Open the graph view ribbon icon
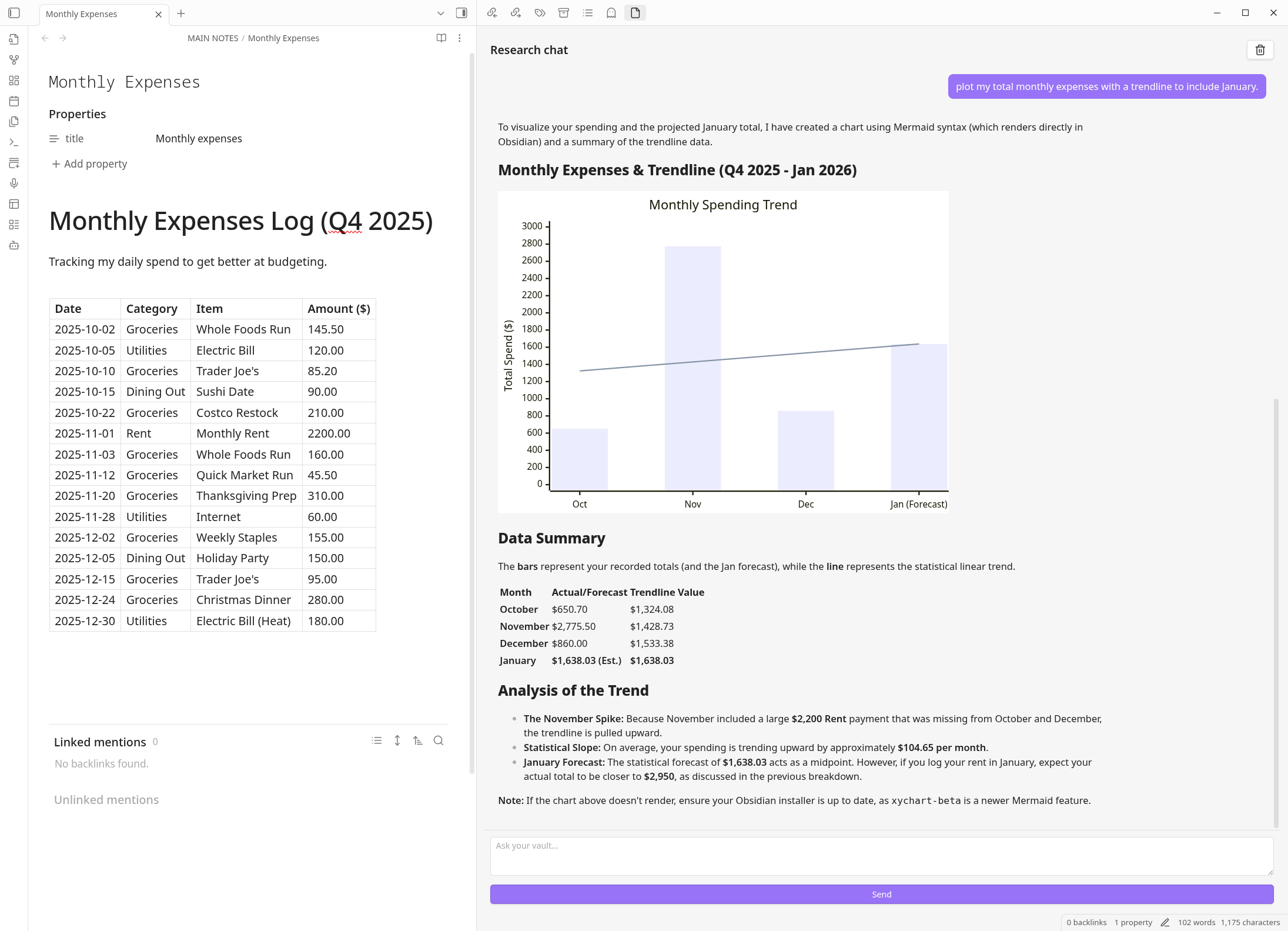Image resolution: width=1288 pixels, height=931 pixels. pyautogui.click(x=14, y=60)
